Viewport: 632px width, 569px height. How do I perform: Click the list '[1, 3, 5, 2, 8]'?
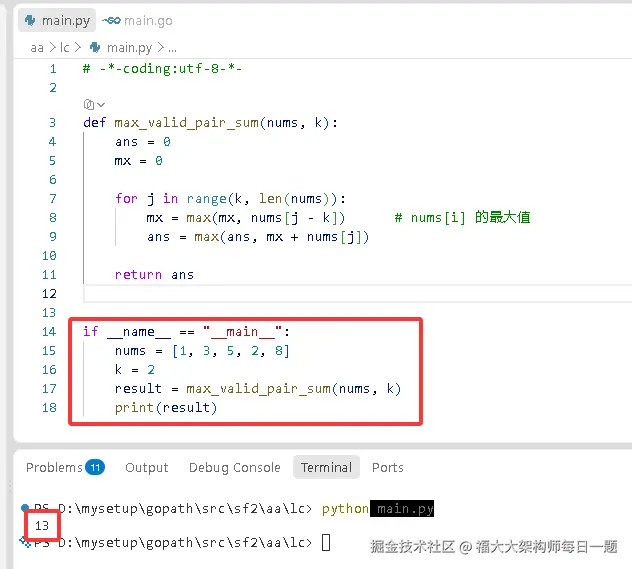pyautogui.click(x=231, y=351)
